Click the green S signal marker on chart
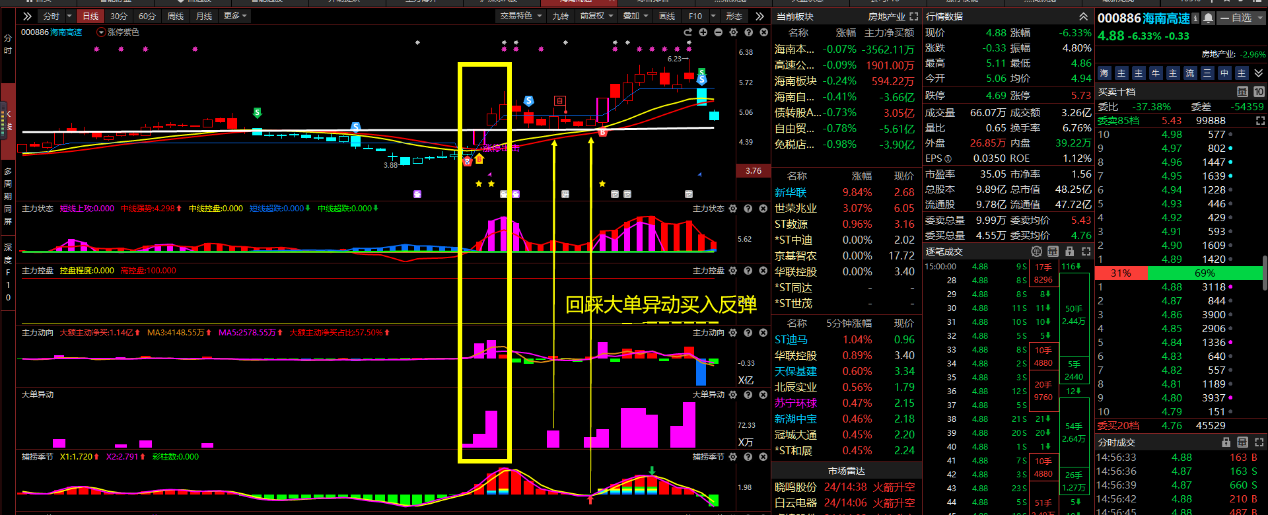1268x515 pixels. click(258, 113)
